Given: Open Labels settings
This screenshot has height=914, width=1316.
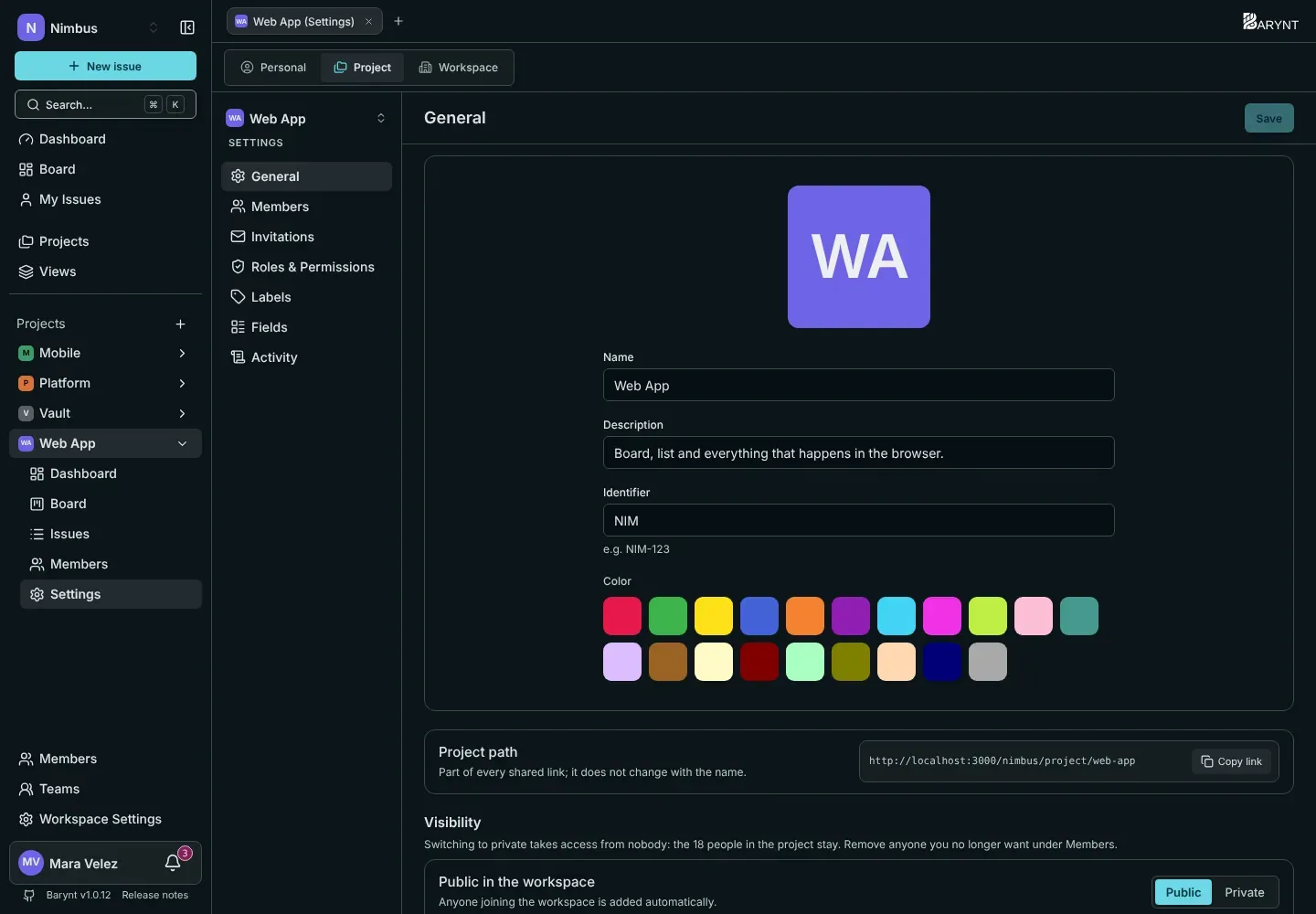Looking at the screenshot, I should (306, 297).
